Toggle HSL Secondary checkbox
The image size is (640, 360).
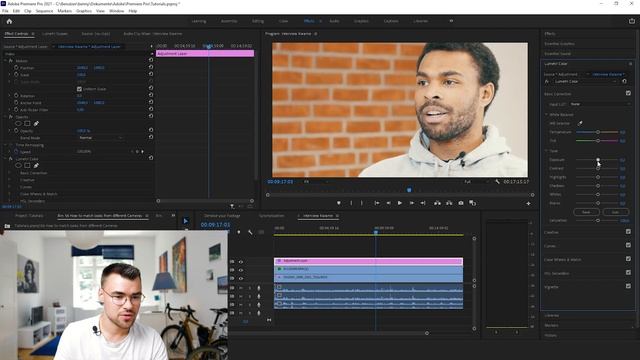628,273
